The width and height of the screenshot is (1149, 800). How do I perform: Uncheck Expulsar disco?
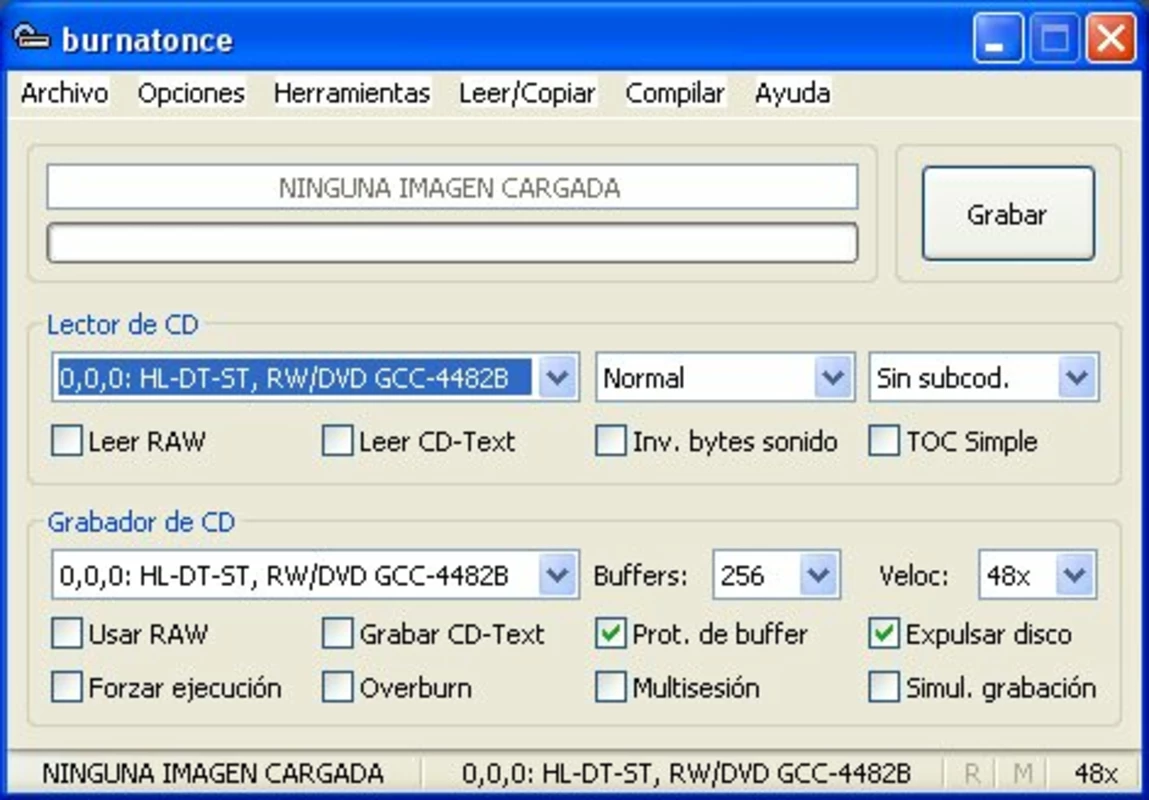tap(884, 634)
